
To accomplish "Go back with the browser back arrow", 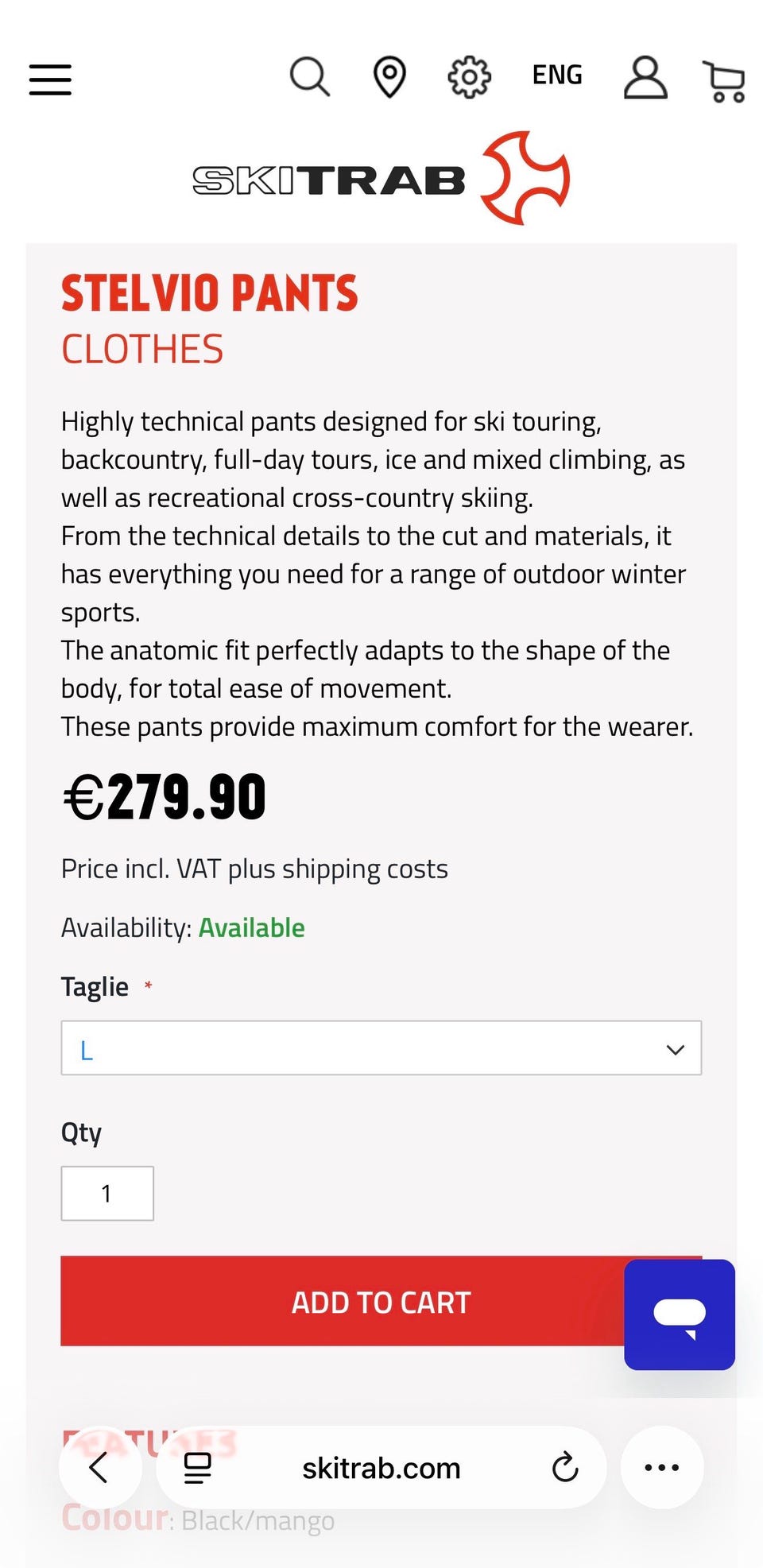I will pyautogui.click(x=99, y=1467).
